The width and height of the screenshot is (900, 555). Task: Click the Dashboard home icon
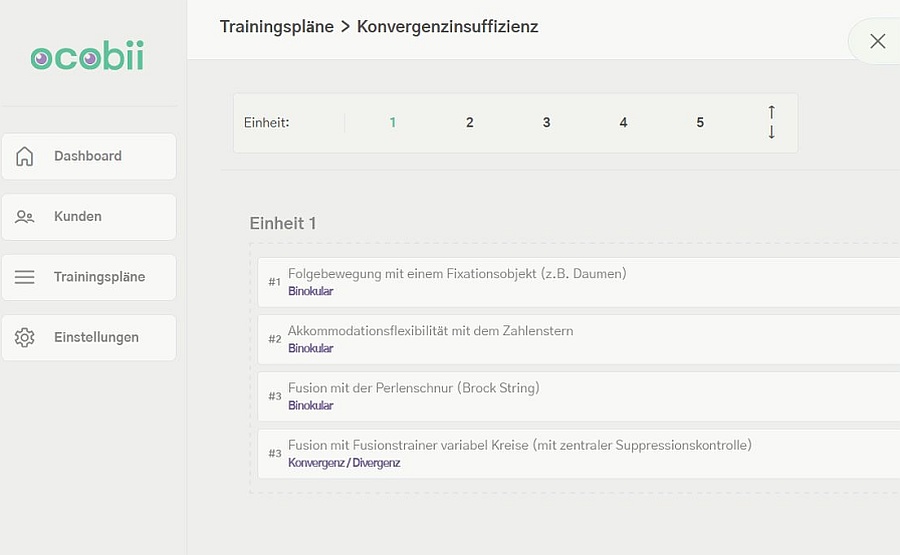25,156
